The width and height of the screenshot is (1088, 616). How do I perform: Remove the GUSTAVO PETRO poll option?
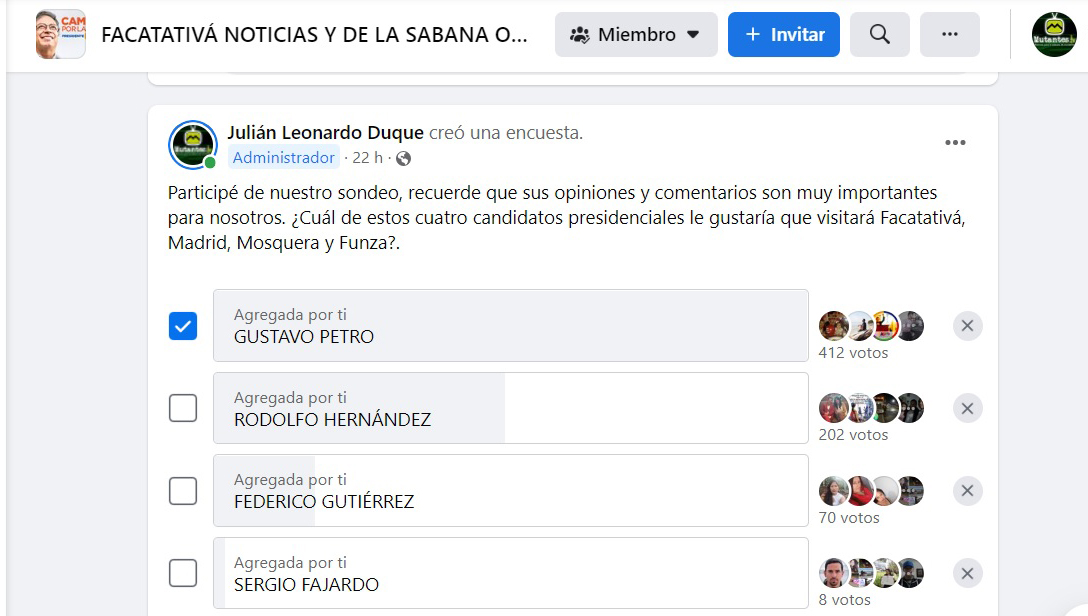point(967,326)
